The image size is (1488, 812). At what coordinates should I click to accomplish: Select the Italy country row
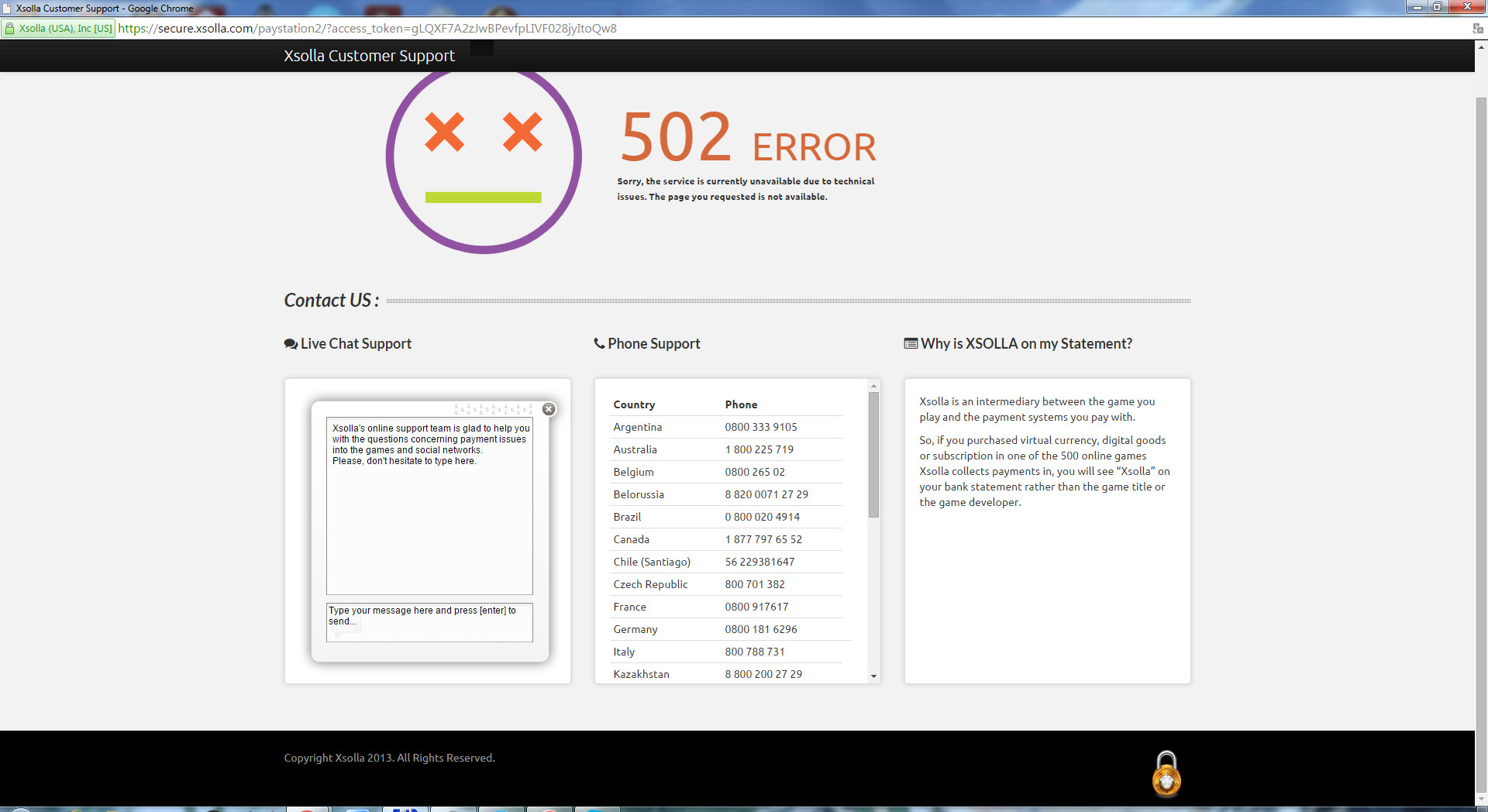[x=727, y=652]
